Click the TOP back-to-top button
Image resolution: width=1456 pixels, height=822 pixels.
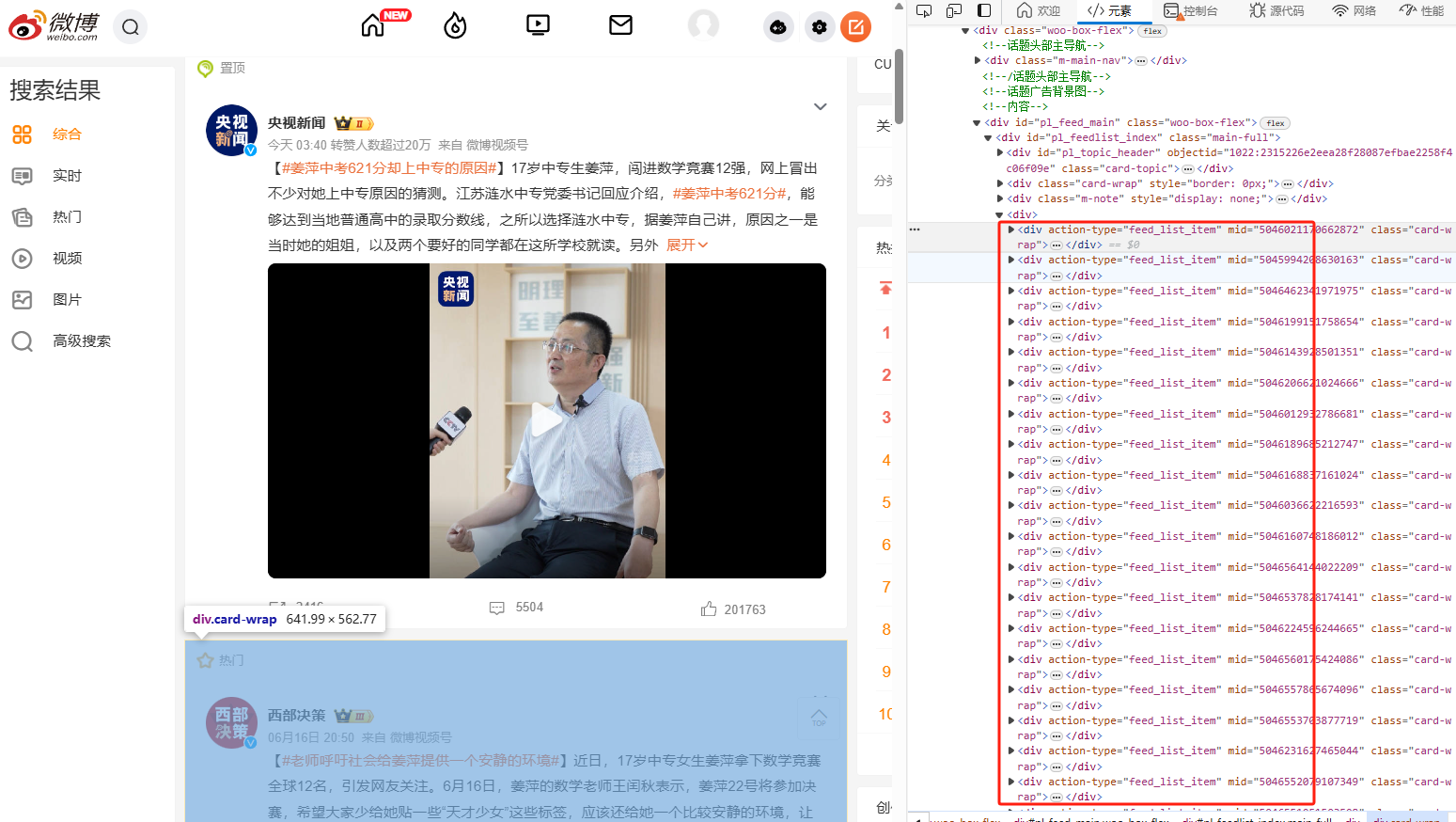[819, 717]
